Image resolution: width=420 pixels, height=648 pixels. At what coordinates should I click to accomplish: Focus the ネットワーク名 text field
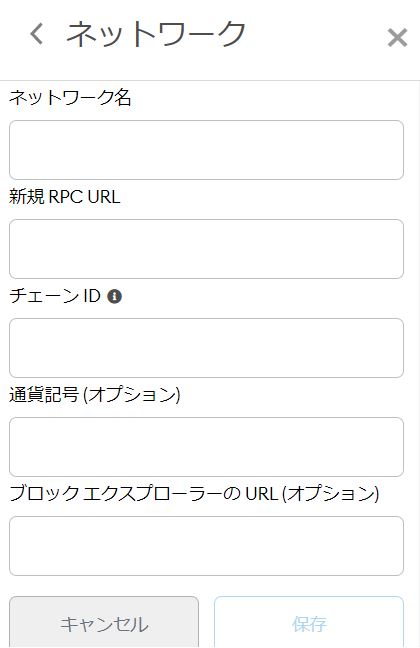click(x=206, y=150)
